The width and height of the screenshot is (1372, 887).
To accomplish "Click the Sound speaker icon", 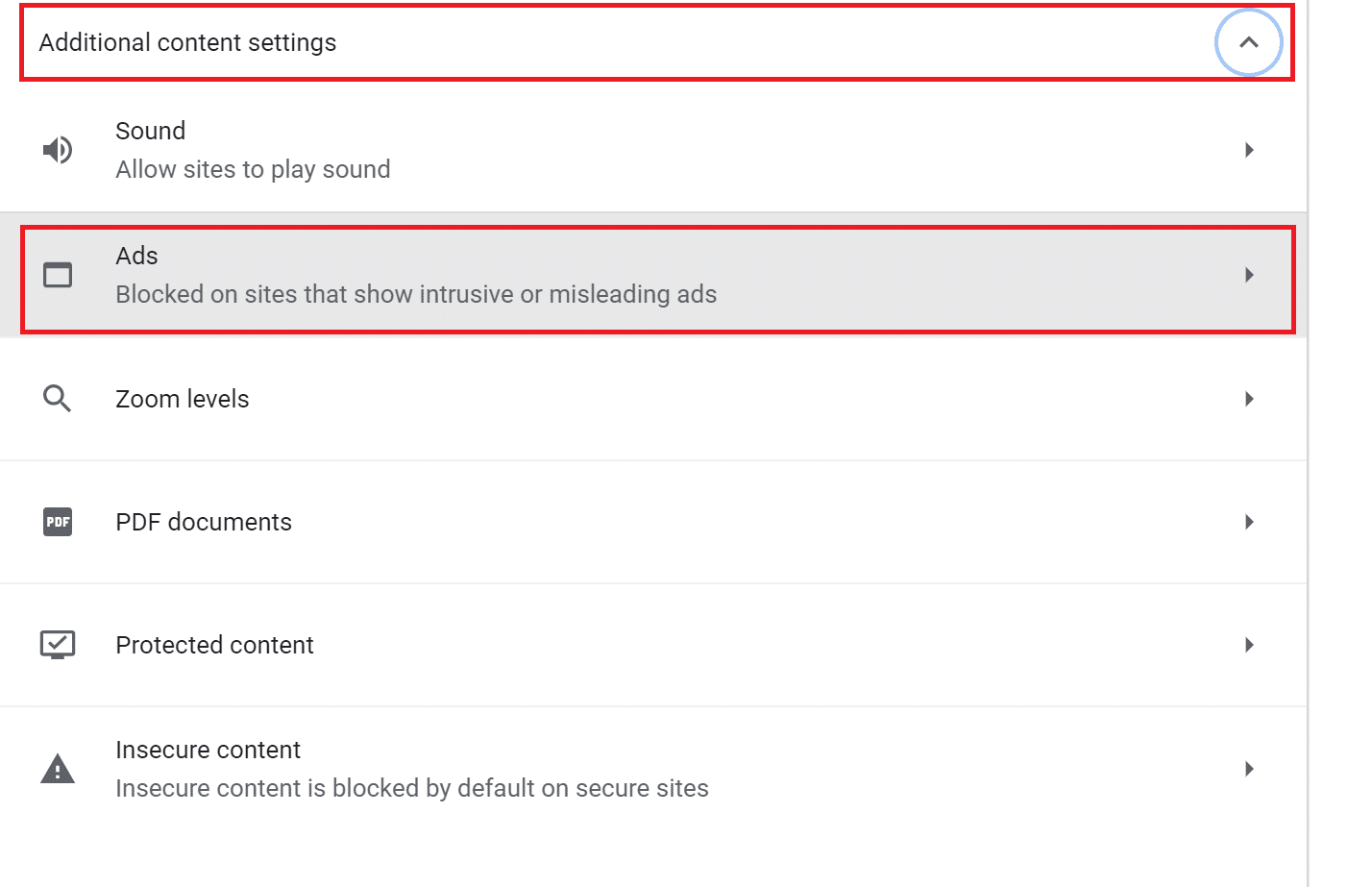I will click(58, 150).
